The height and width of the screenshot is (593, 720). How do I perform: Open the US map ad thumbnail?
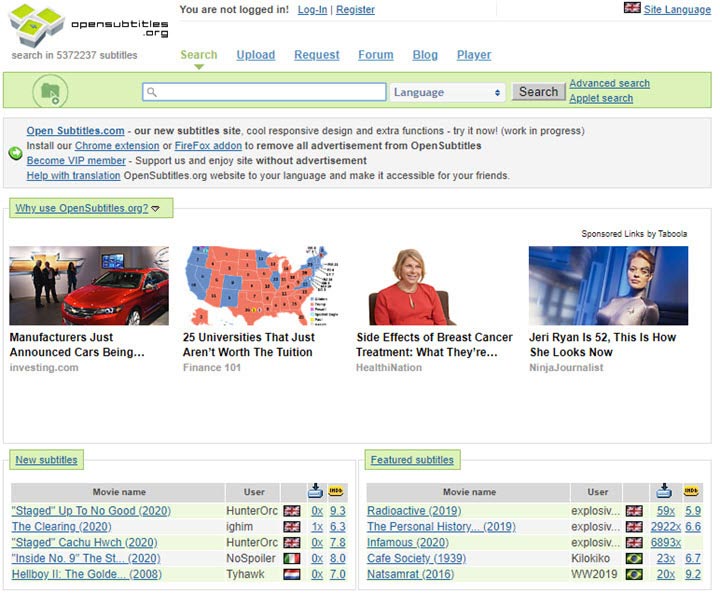(x=262, y=286)
